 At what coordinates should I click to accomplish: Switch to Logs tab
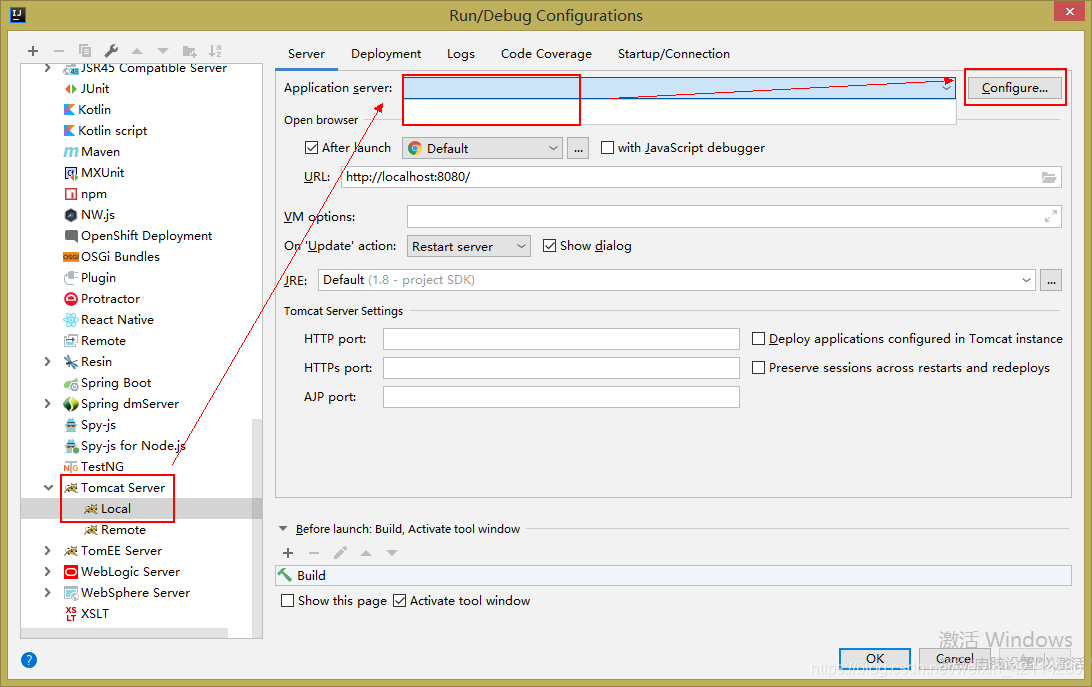click(x=461, y=54)
